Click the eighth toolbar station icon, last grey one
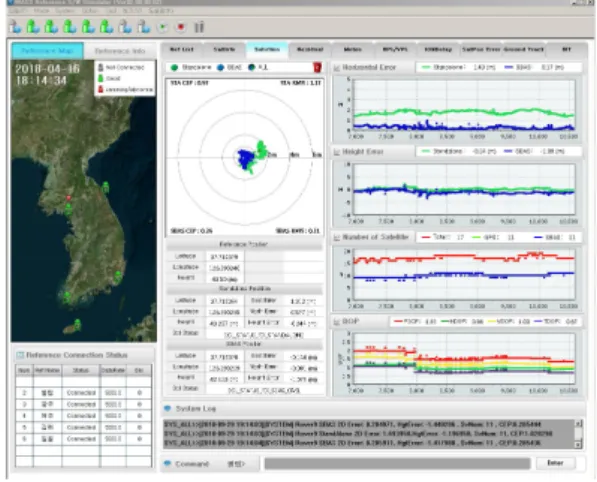Viewport: 597px width, 482px height. pos(144,27)
